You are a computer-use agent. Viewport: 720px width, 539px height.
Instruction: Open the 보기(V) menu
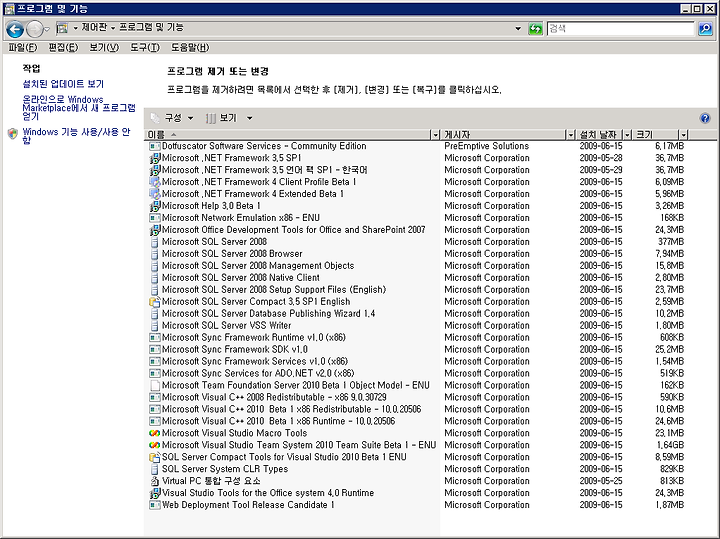104,47
